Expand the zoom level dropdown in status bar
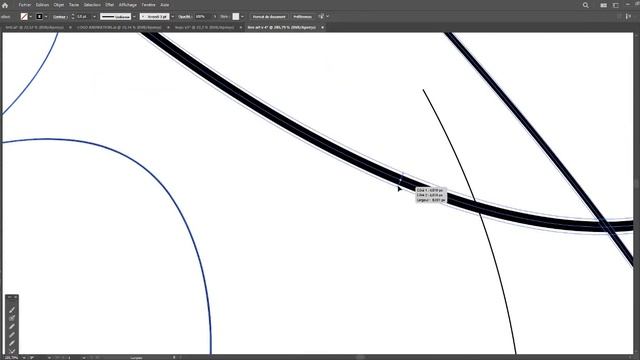 pyautogui.click(x=24, y=358)
